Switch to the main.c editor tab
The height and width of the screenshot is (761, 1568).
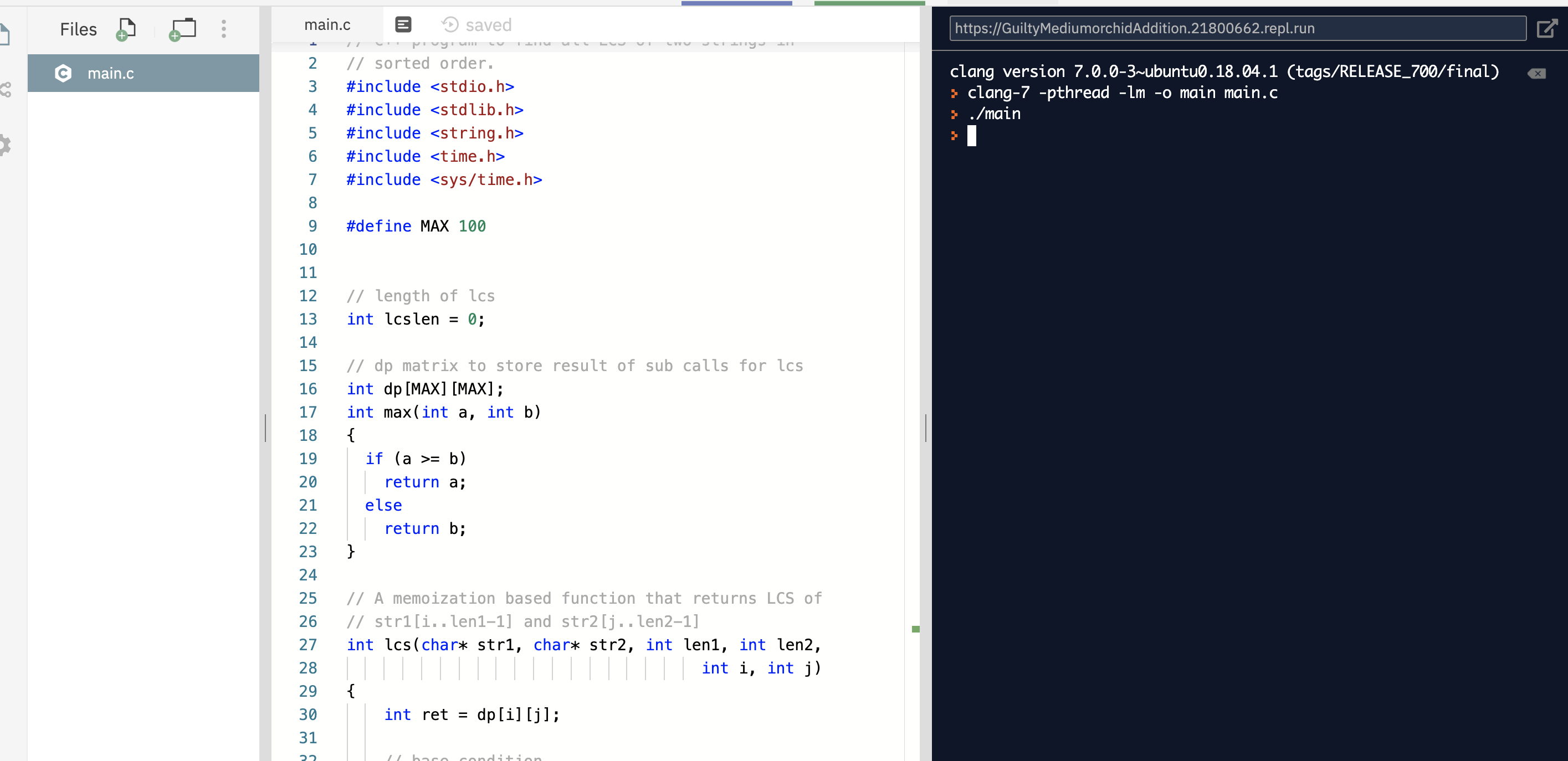click(327, 25)
